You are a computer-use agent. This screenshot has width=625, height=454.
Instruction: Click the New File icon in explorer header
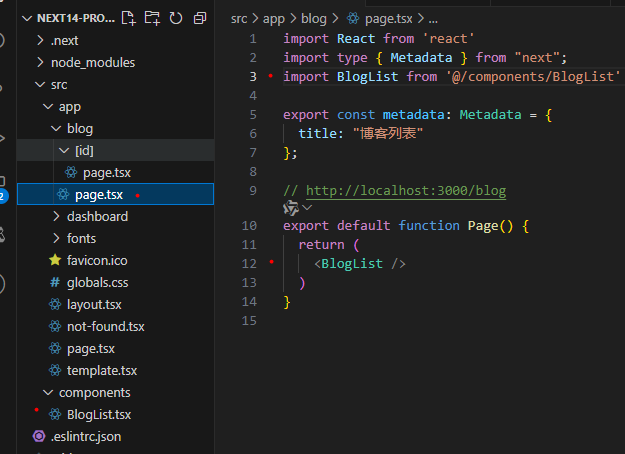point(128,18)
